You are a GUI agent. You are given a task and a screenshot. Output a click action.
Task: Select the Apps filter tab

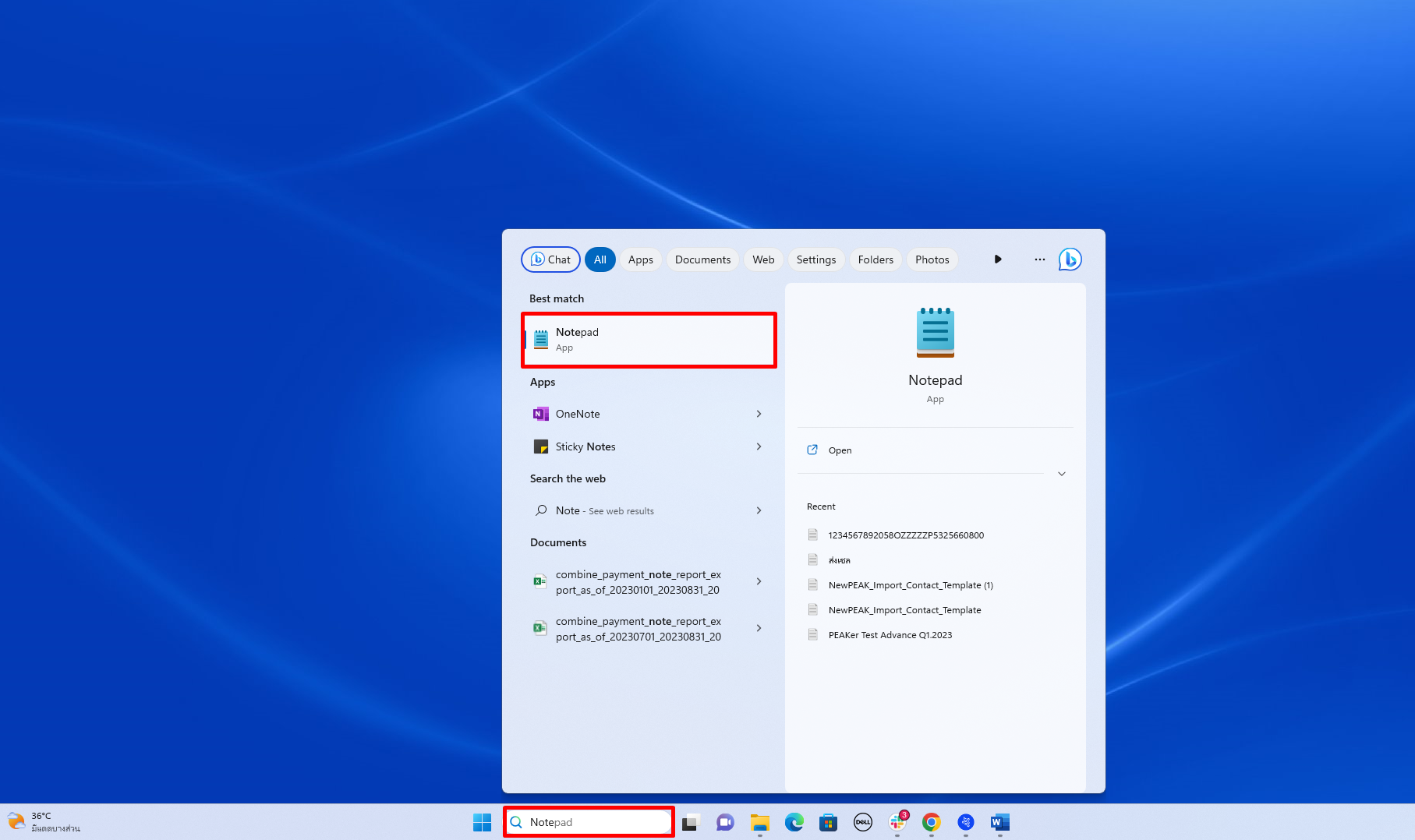(x=641, y=259)
